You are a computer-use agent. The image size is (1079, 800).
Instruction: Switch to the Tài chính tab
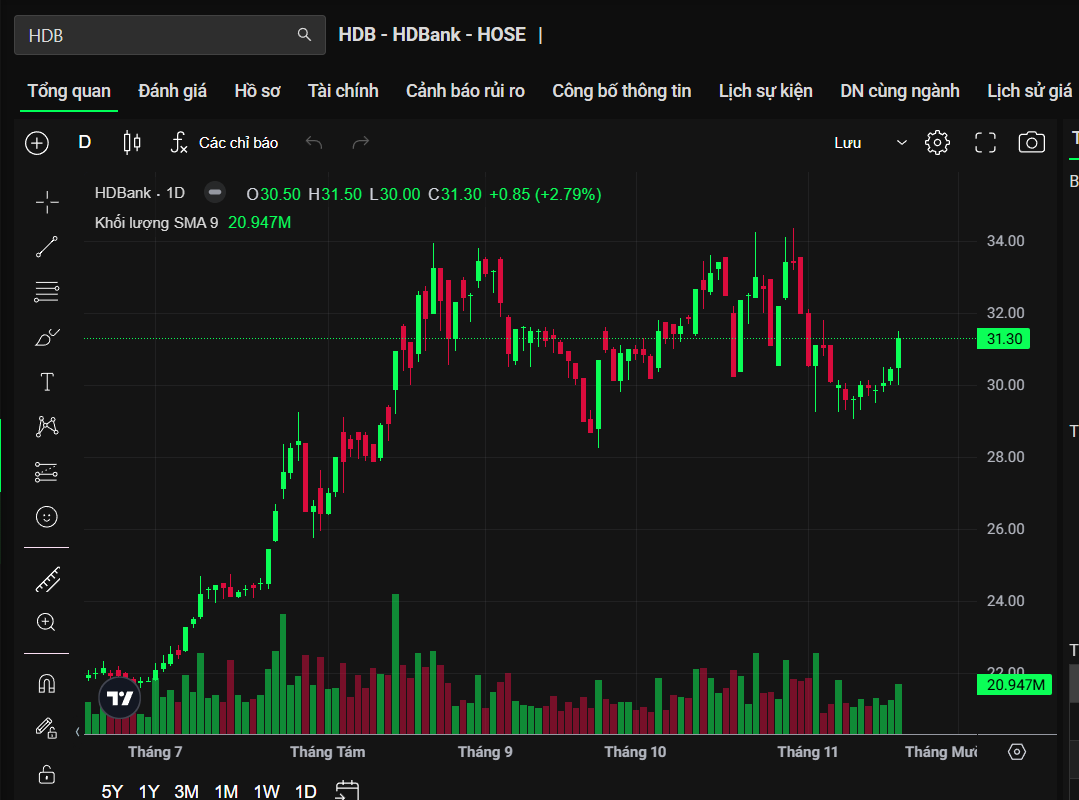tap(343, 91)
